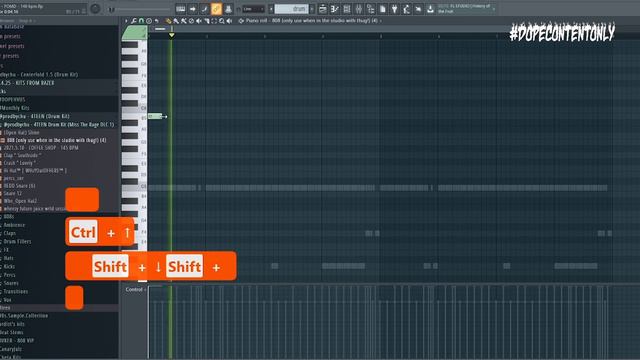Click the download/render icon
Viewport: 640px width, 360px height.
430,9
